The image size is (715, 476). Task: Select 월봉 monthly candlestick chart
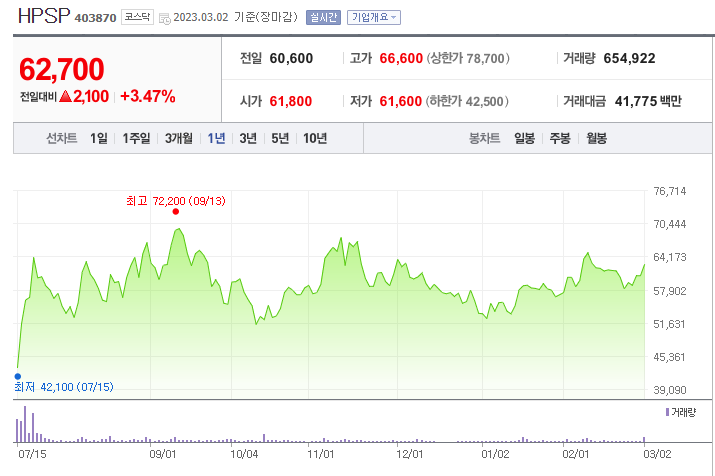tap(596, 139)
